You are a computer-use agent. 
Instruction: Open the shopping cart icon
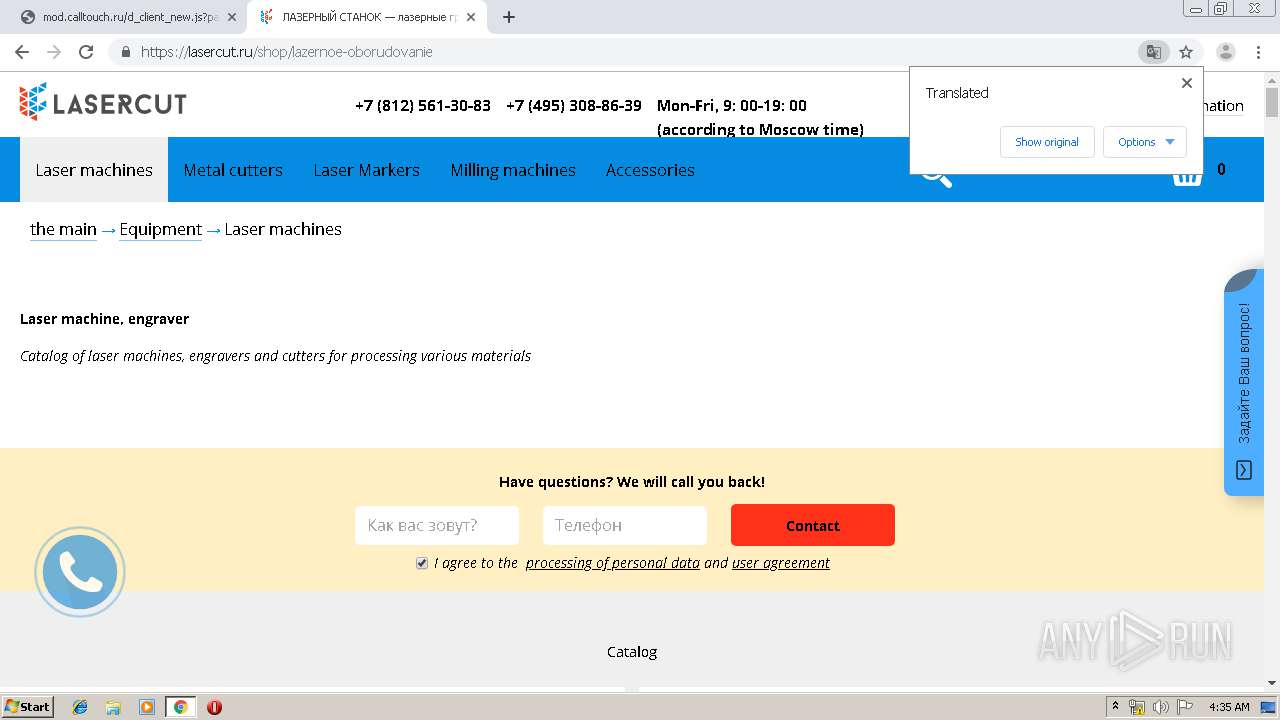click(x=1186, y=176)
